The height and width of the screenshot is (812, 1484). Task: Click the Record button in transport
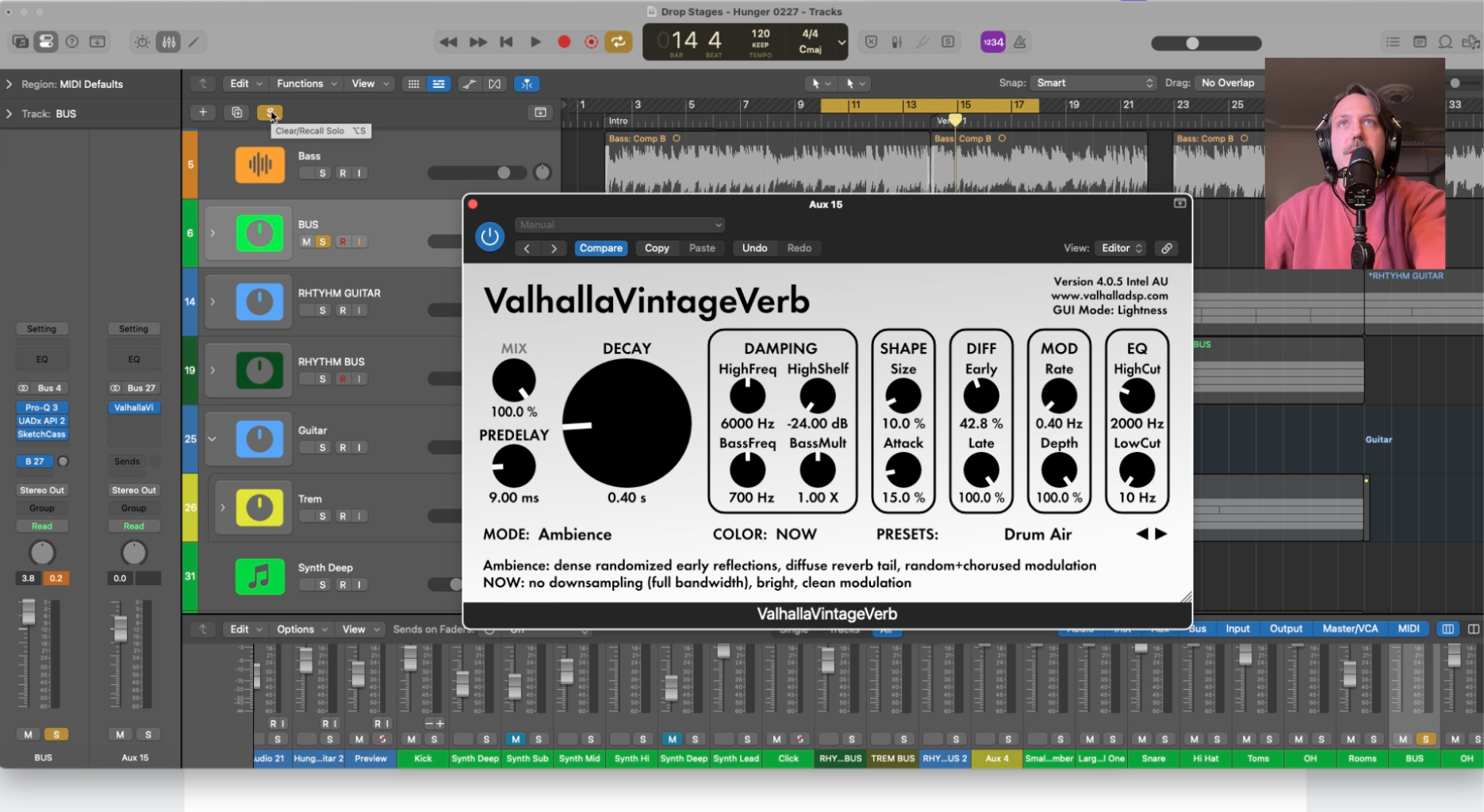pyautogui.click(x=564, y=42)
